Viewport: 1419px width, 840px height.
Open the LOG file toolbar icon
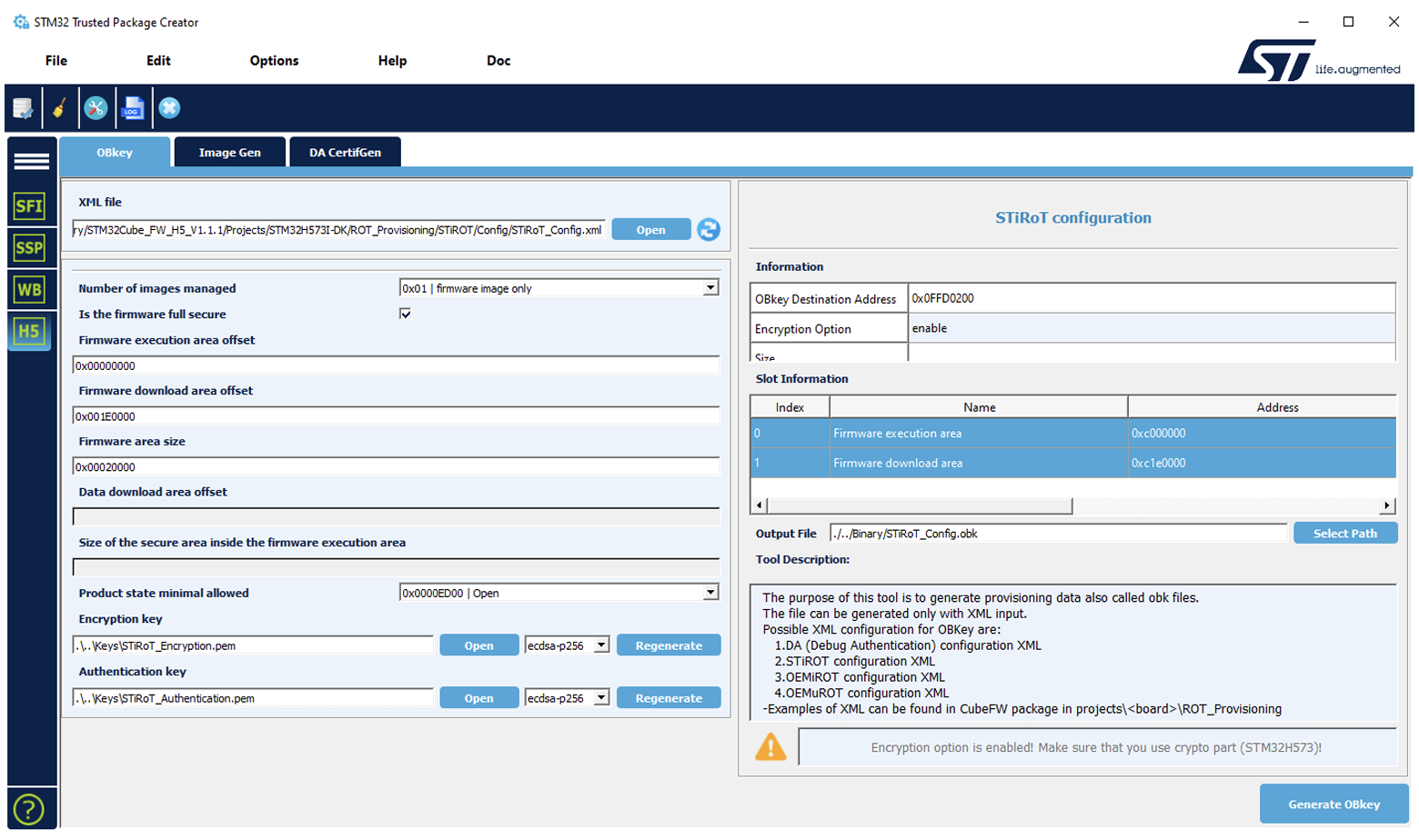133,108
